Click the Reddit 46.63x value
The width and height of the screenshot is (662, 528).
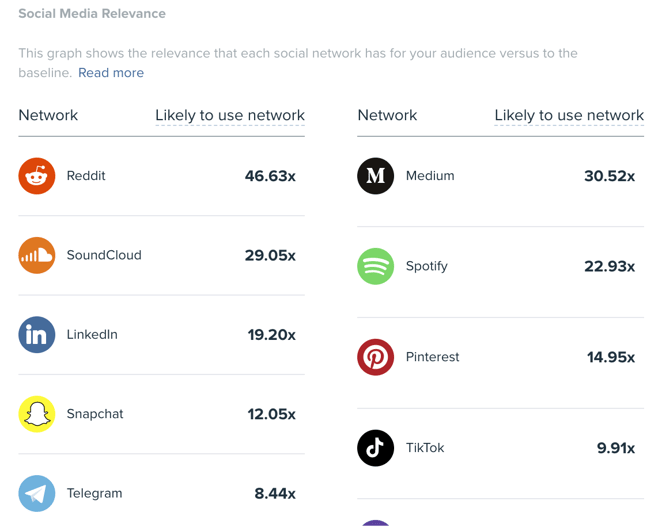270,176
